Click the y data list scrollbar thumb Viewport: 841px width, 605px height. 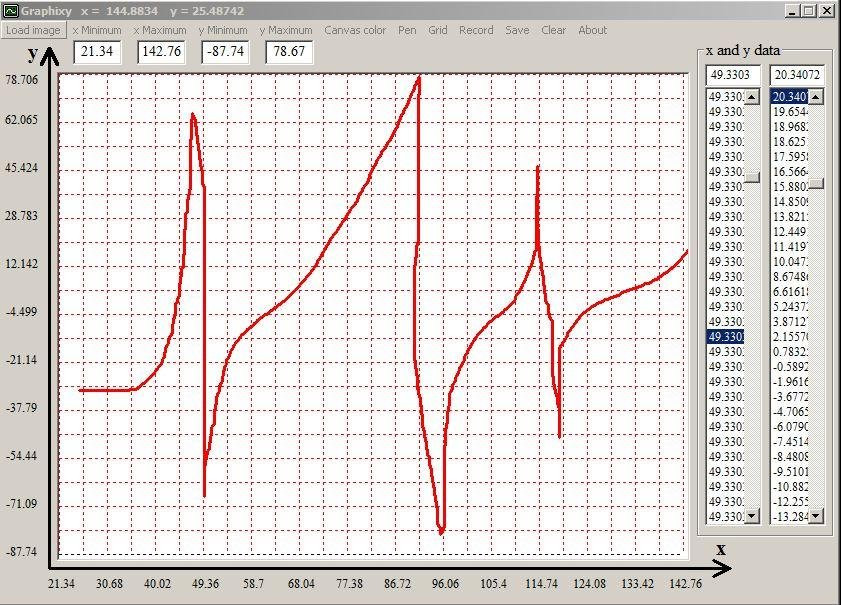click(816, 184)
